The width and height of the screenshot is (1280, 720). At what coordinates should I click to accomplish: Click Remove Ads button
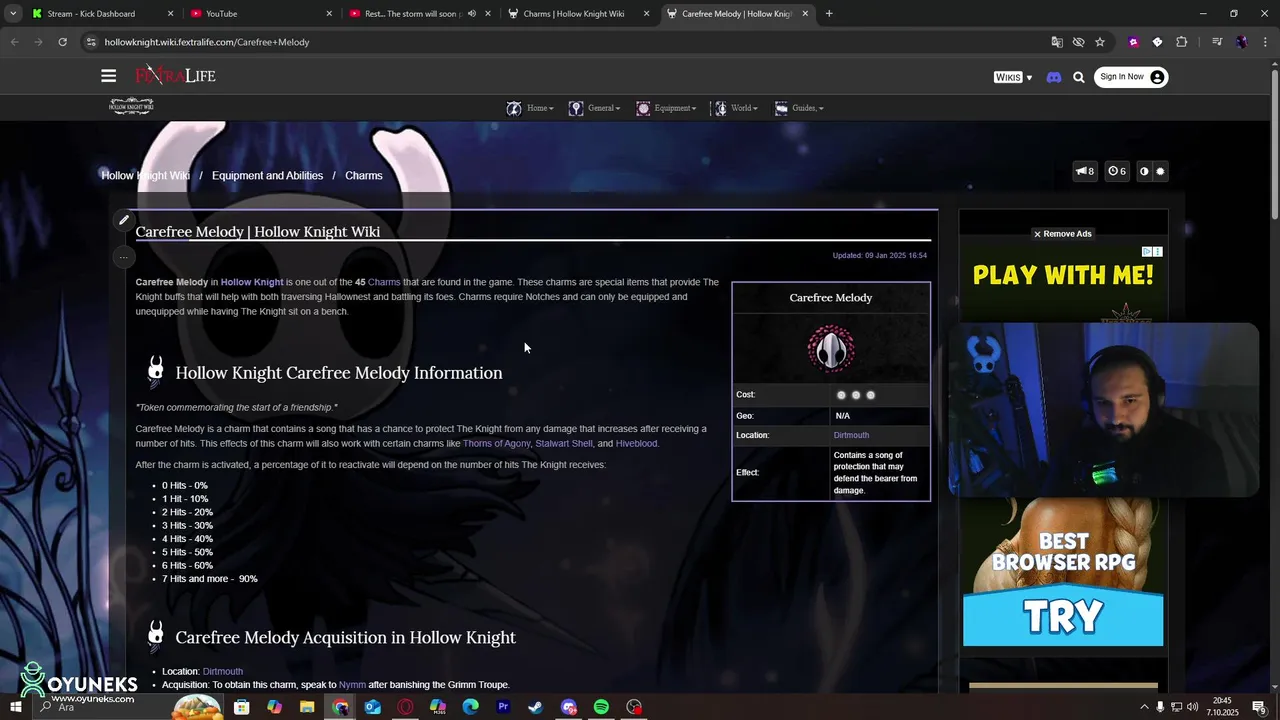click(1063, 234)
